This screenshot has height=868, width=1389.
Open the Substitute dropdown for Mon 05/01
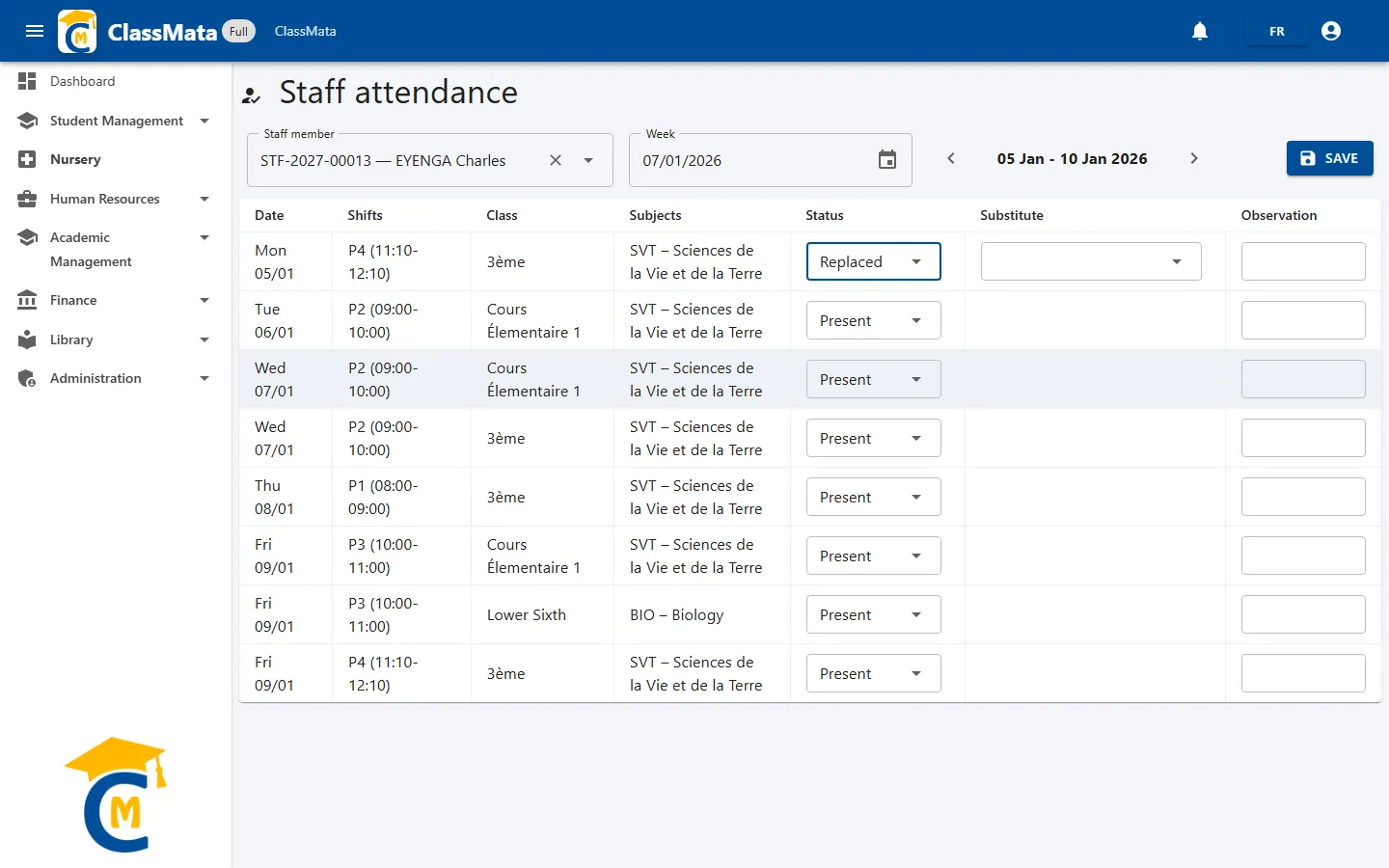[1091, 261]
